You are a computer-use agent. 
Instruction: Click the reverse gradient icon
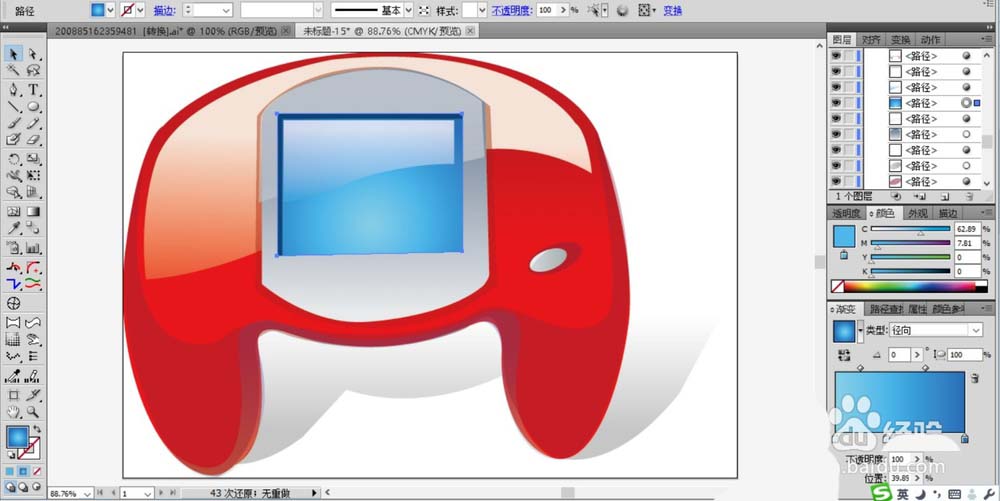pyautogui.click(x=846, y=355)
